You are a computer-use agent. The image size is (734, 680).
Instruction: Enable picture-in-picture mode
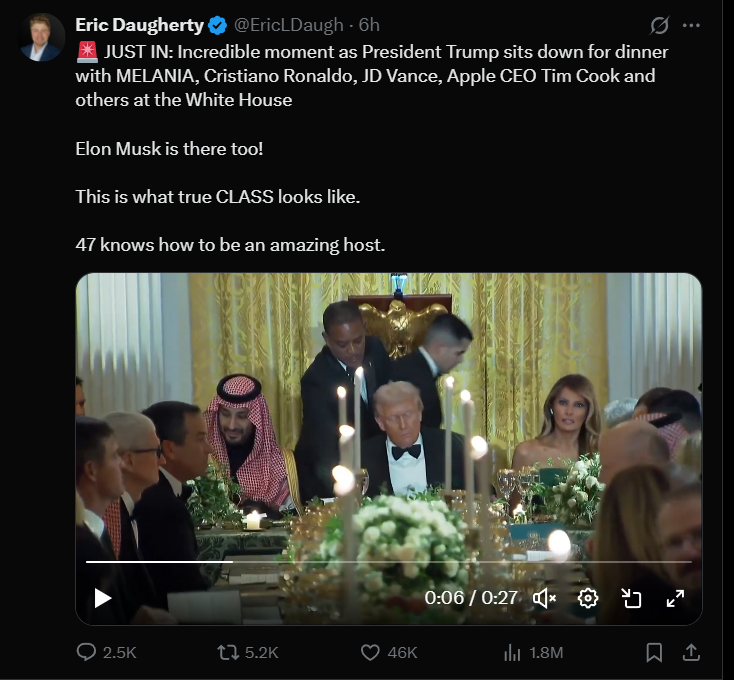click(631, 598)
